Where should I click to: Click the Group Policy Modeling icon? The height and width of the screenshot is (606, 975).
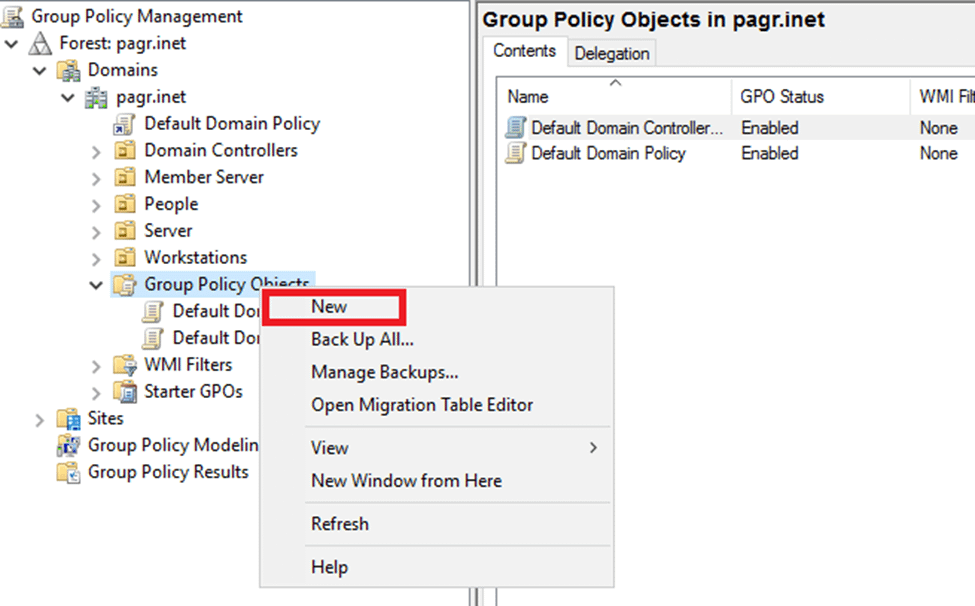(x=68, y=446)
